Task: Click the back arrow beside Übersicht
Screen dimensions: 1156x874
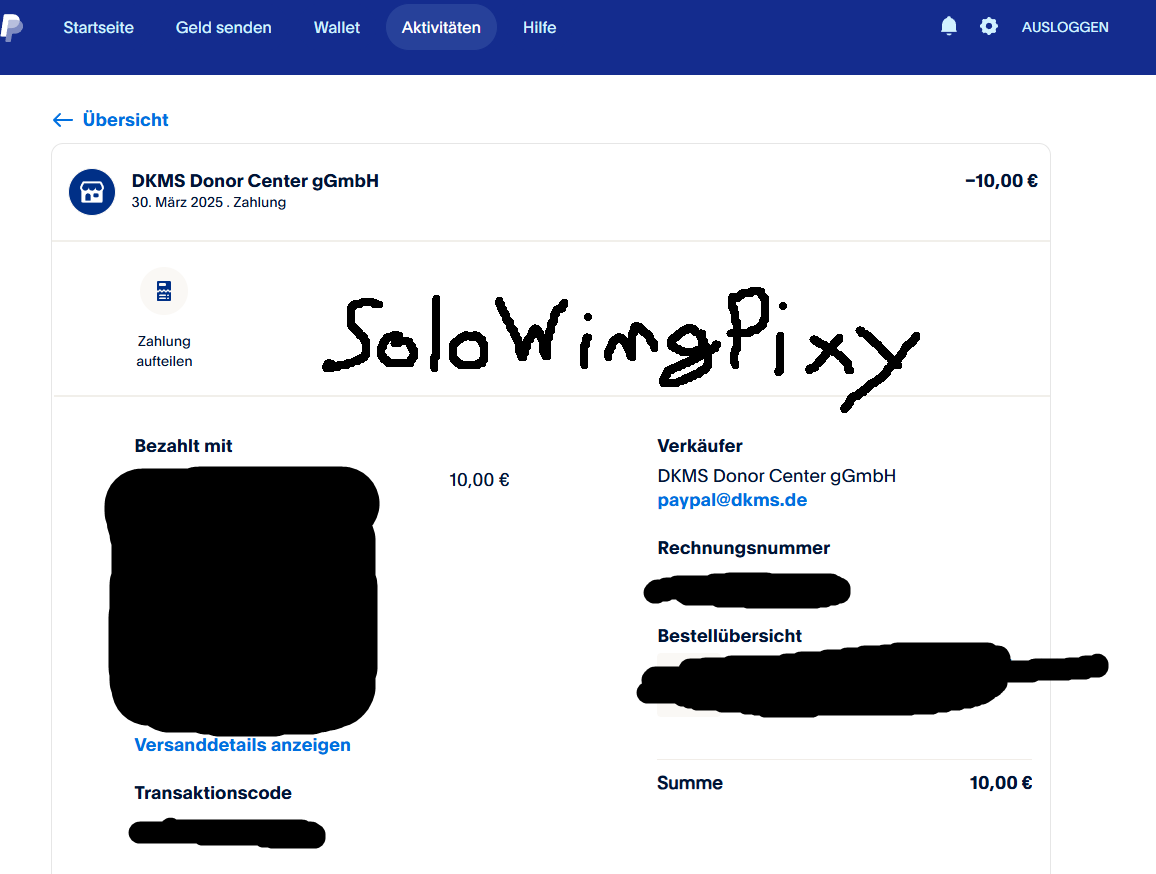Action: (63, 120)
